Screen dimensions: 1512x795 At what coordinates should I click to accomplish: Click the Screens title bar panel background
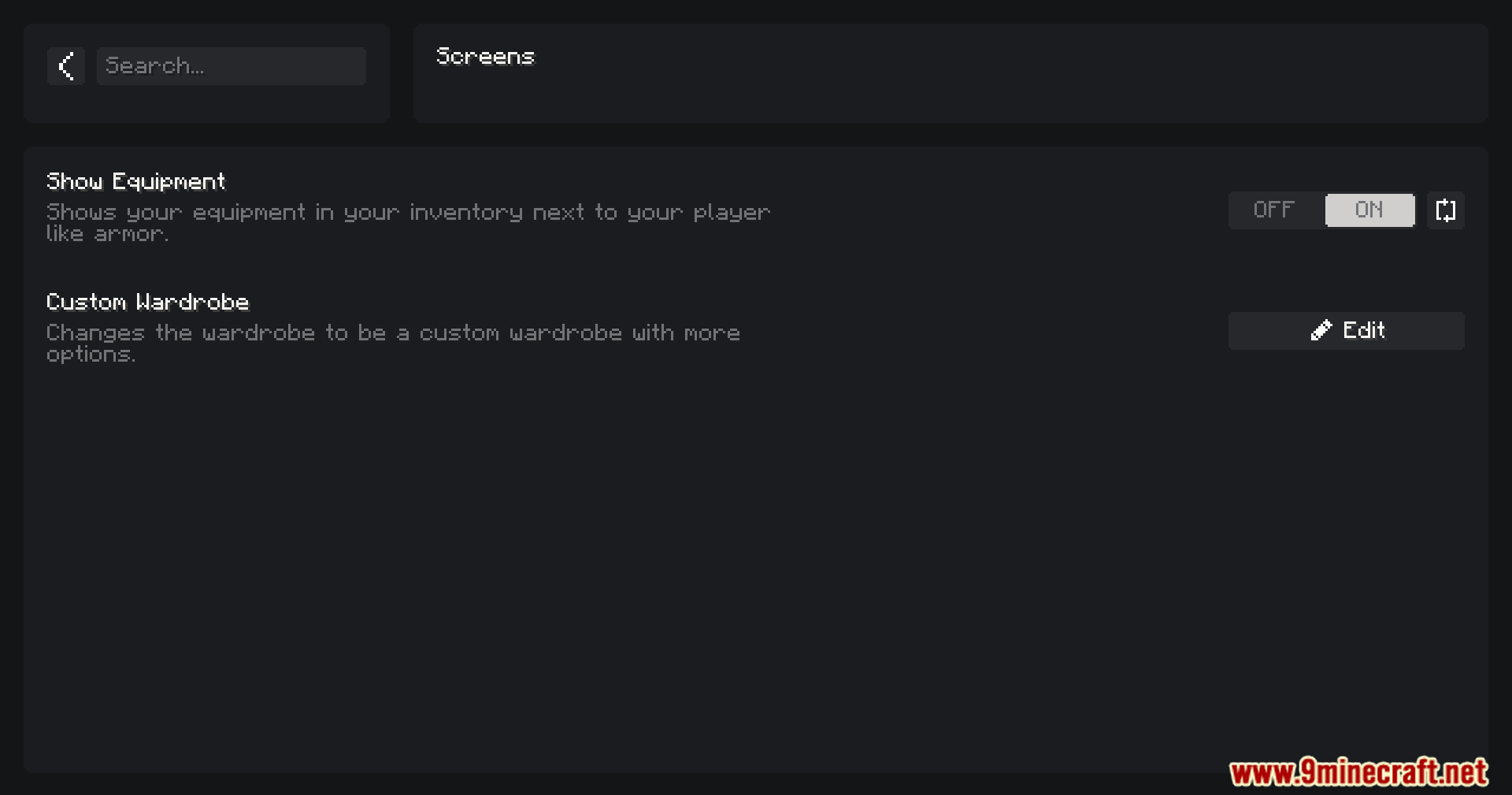coord(951,73)
